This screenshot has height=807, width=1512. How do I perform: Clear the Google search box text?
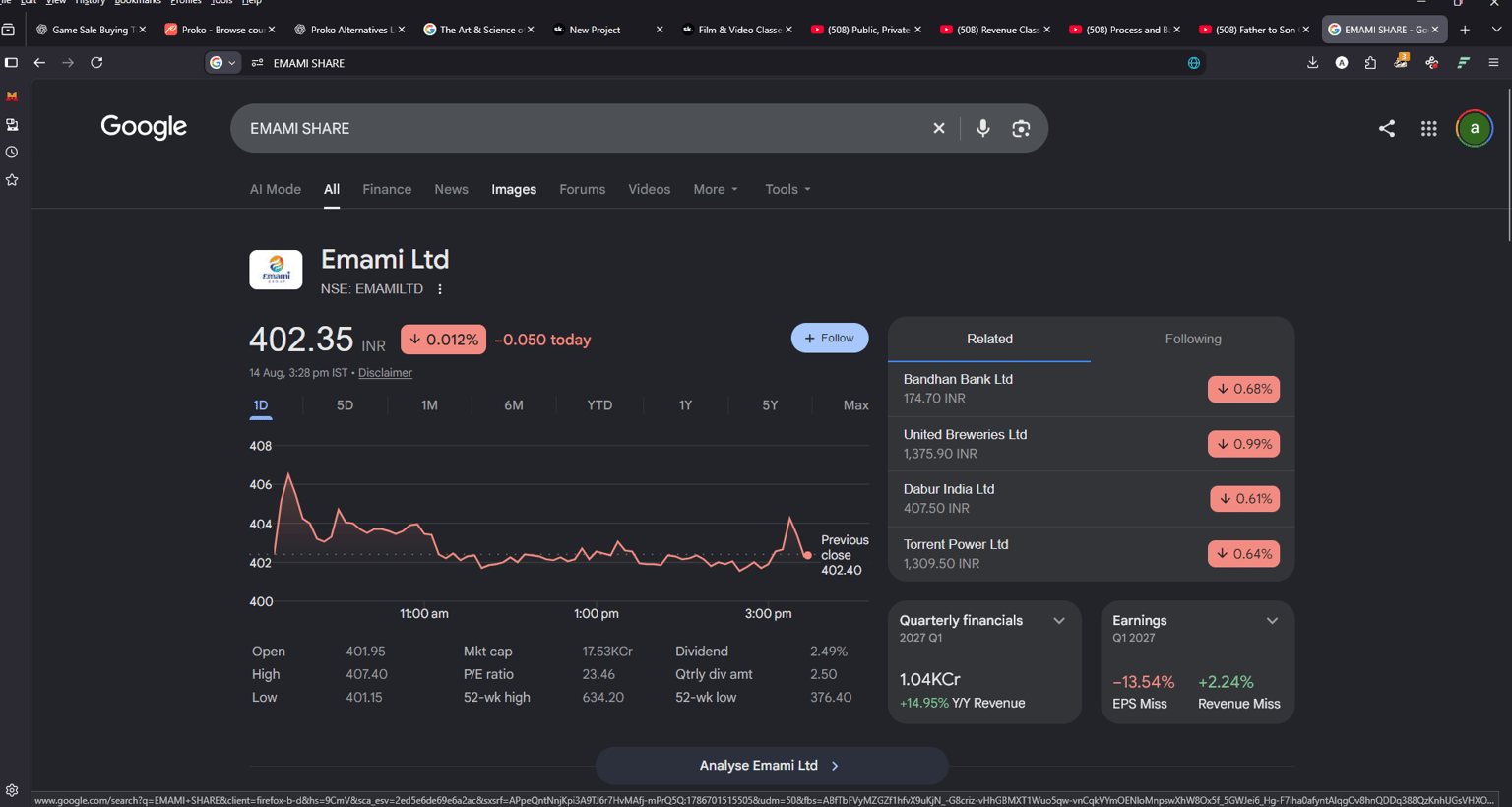tap(939, 128)
